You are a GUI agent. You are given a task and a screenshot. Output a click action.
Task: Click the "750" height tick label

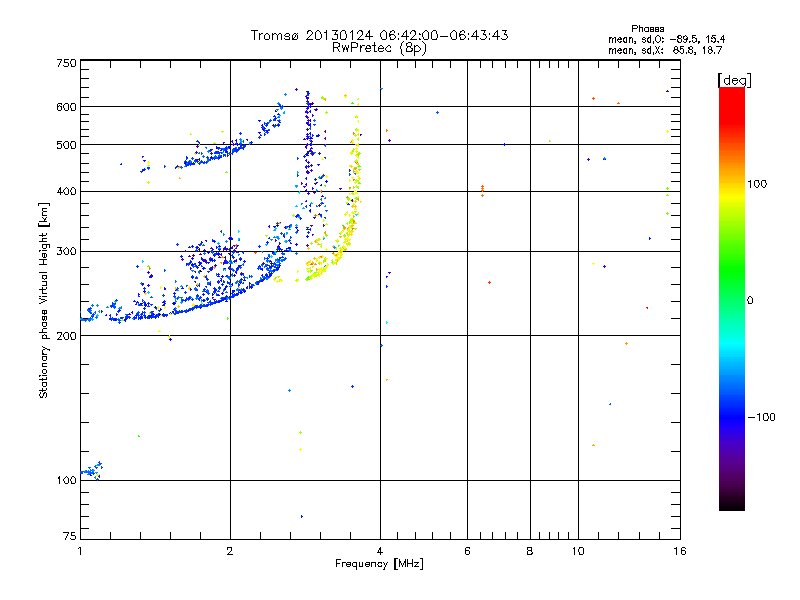click(66, 63)
